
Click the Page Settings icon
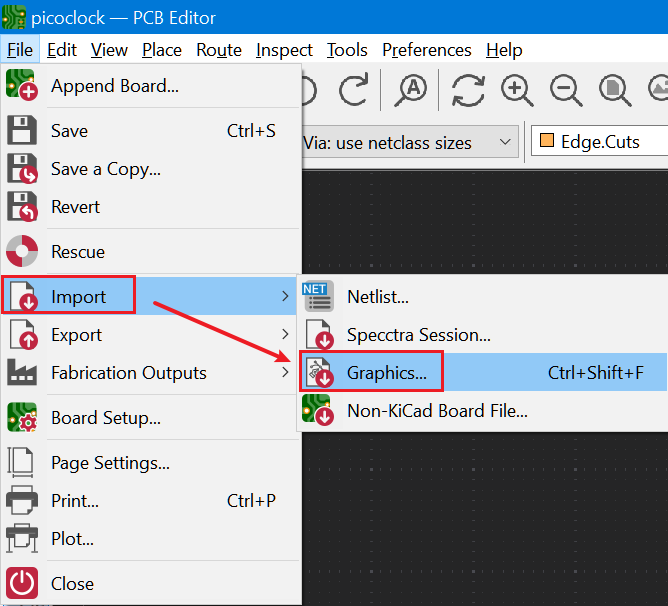[x=20, y=462]
